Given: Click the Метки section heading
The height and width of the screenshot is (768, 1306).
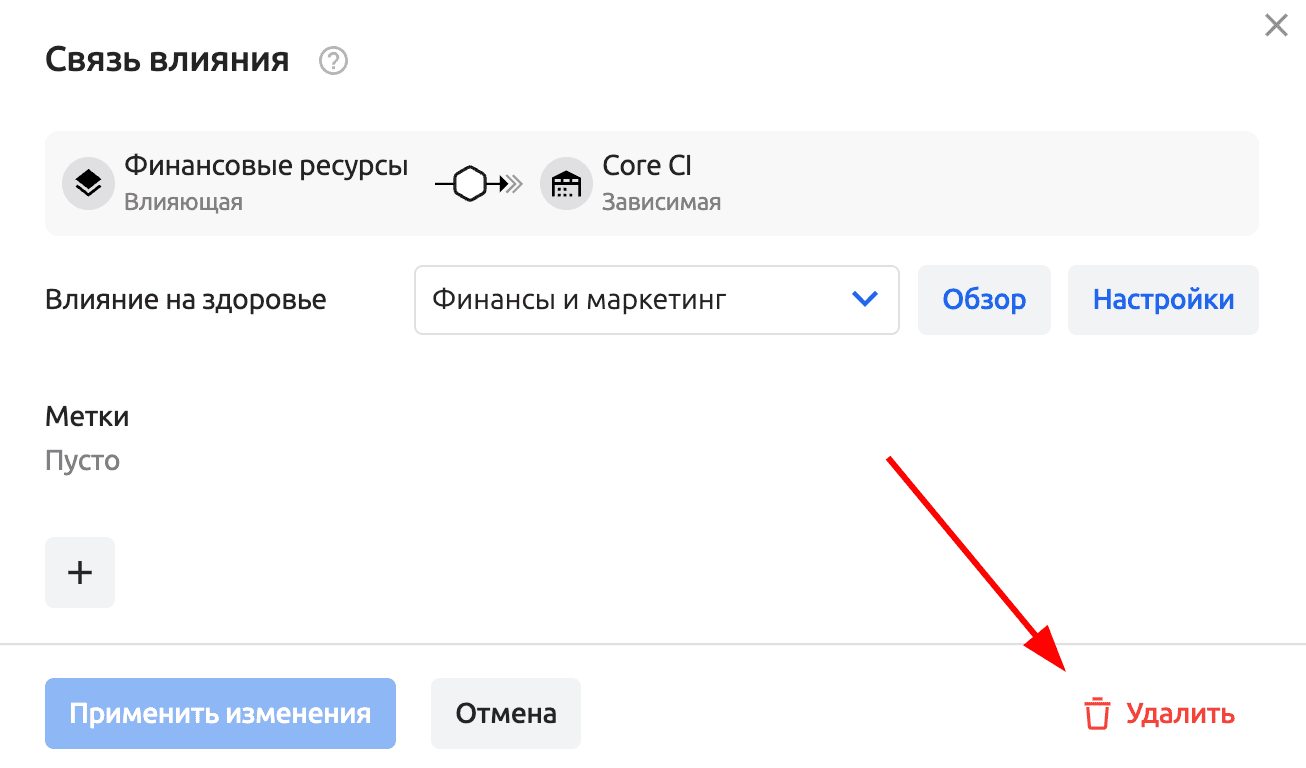Looking at the screenshot, I should coord(87,417).
